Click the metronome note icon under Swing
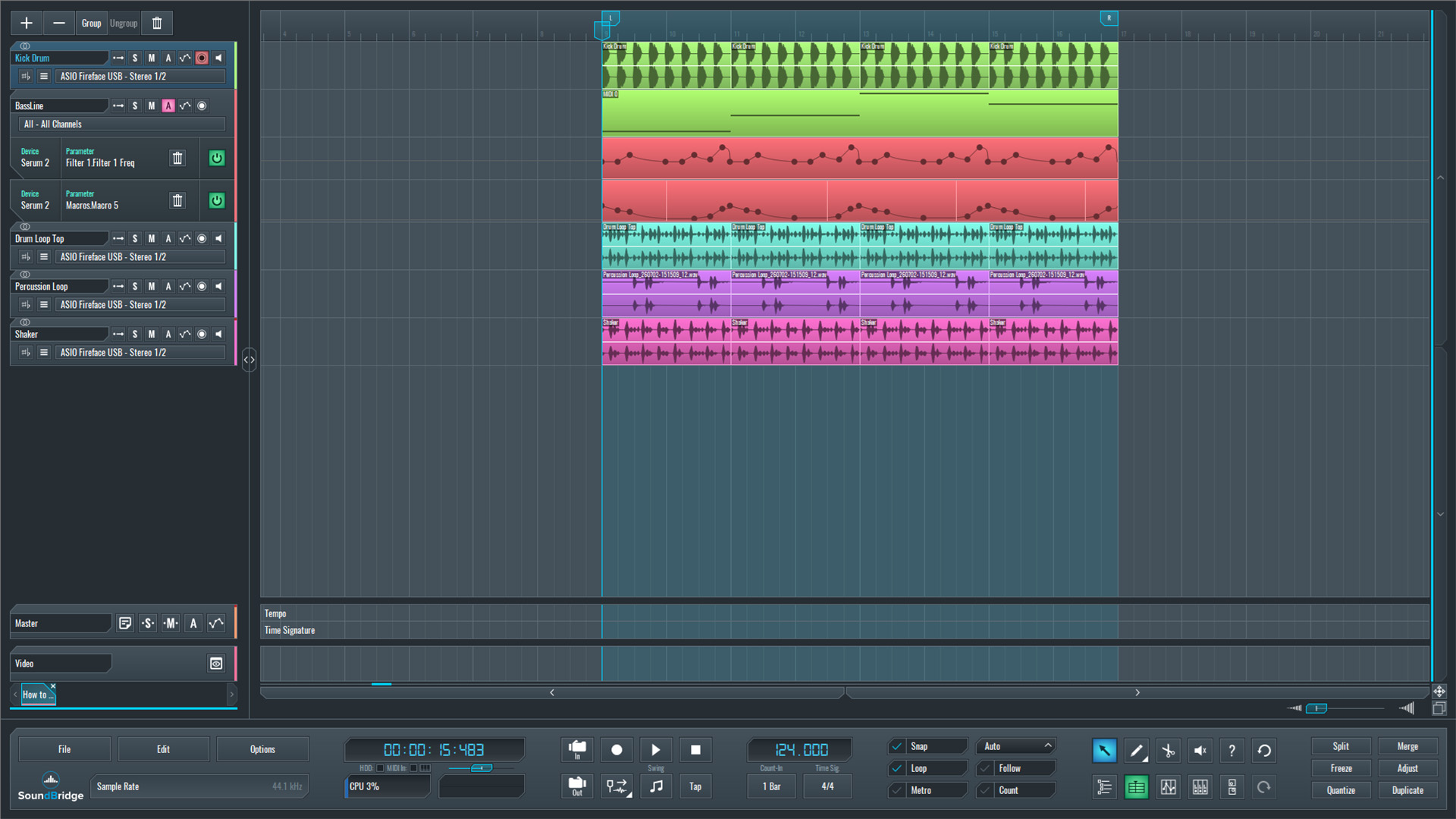The width and height of the screenshot is (1456, 819). (x=656, y=786)
